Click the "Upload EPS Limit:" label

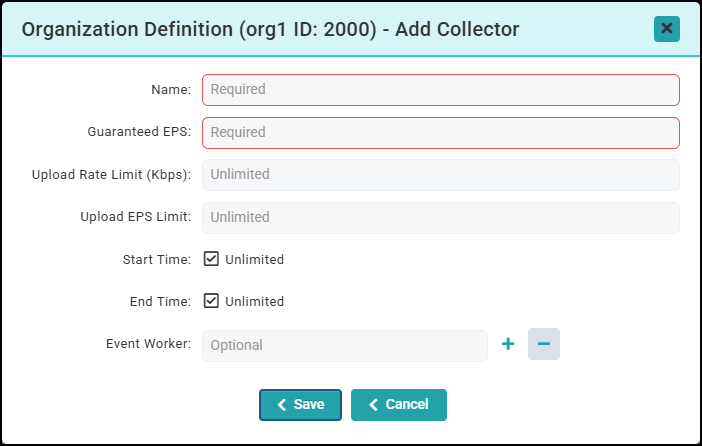[135, 217]
